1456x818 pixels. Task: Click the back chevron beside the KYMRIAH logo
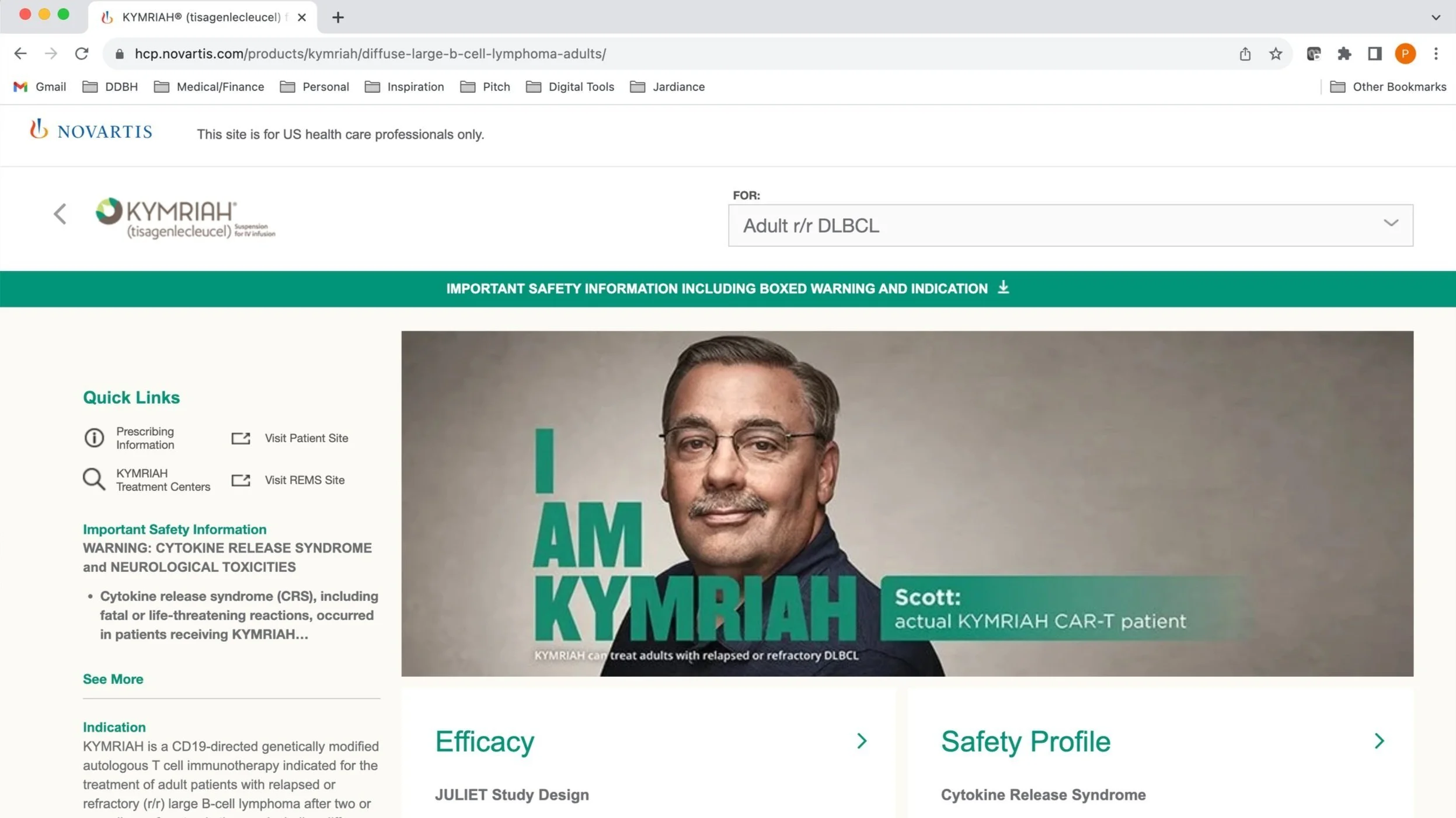(60, 214)
